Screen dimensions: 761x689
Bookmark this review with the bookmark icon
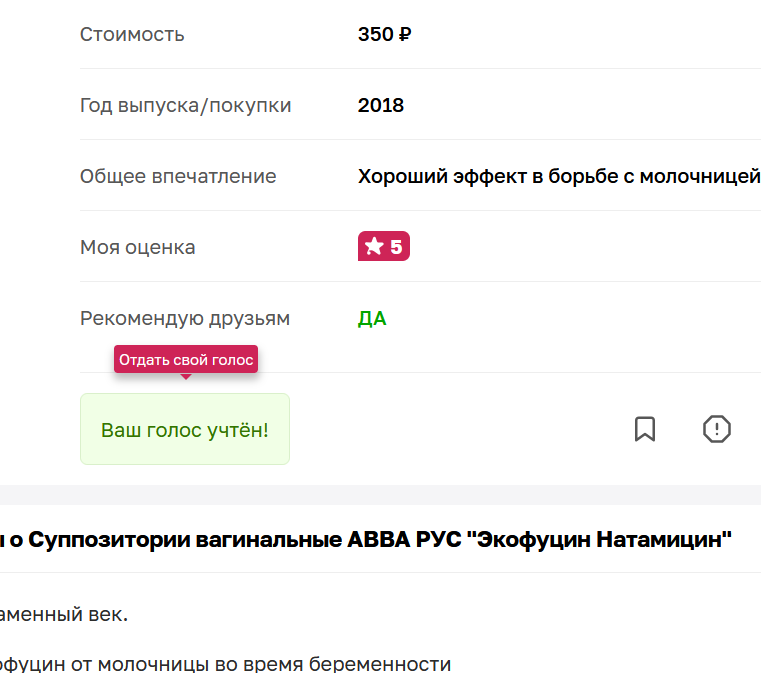point(645,429)
